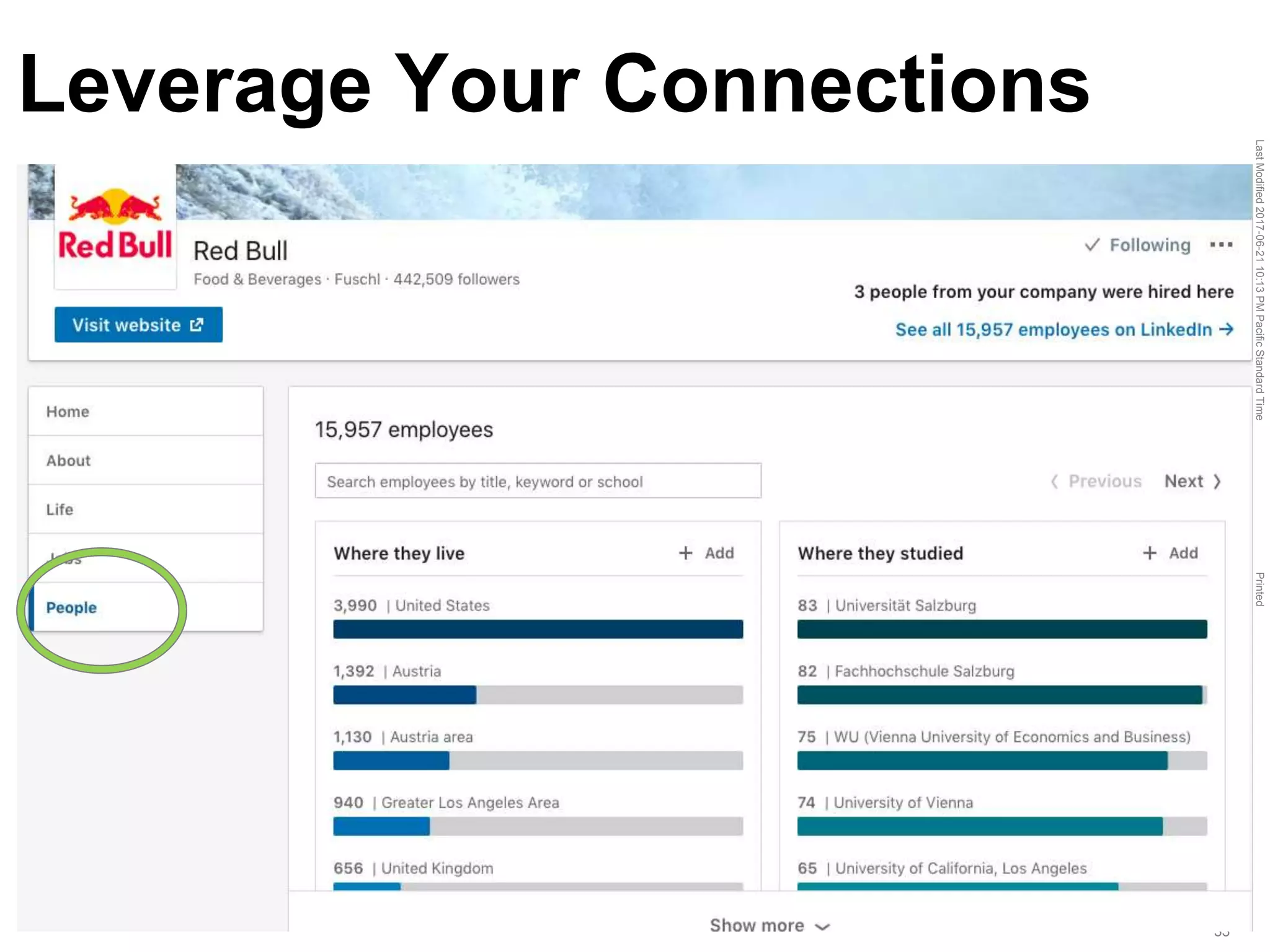Click the plus icon in Where they live

[x=685, y=553]
